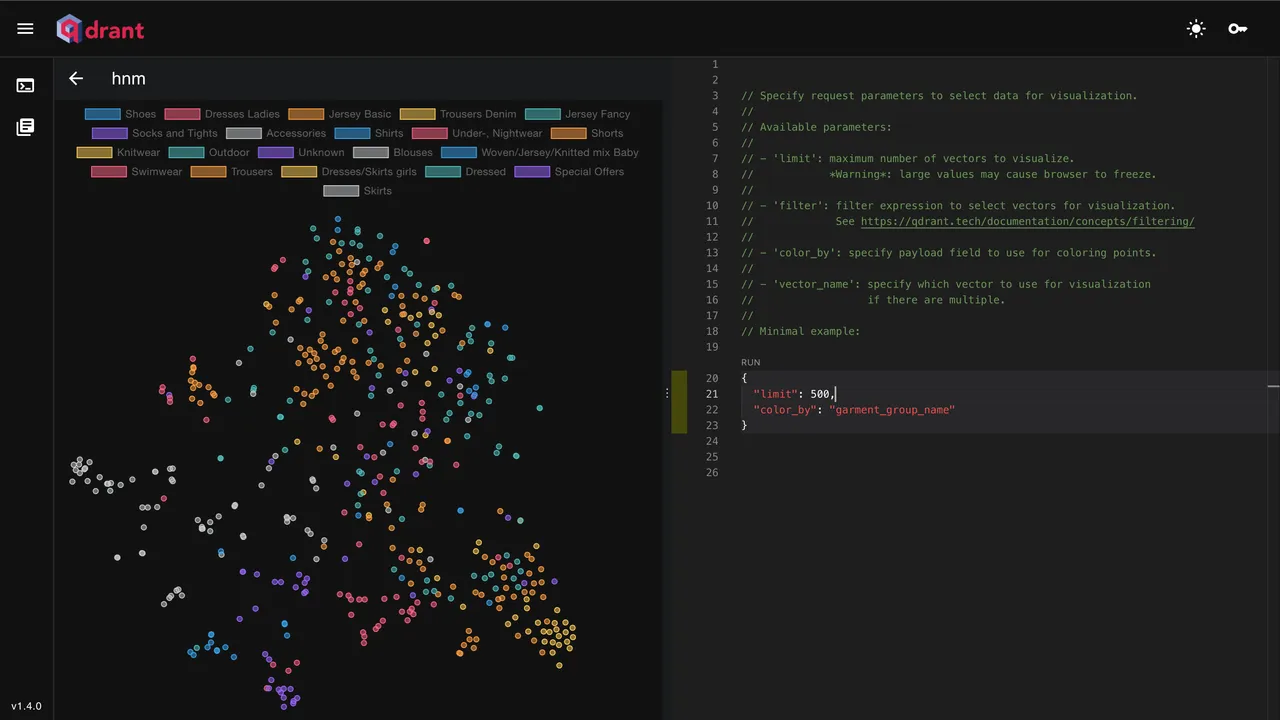Screen dimensions: 1280x720
Task: Click line number 20 in the gutter
Action: pyautogui.click(x=712, y=378)
